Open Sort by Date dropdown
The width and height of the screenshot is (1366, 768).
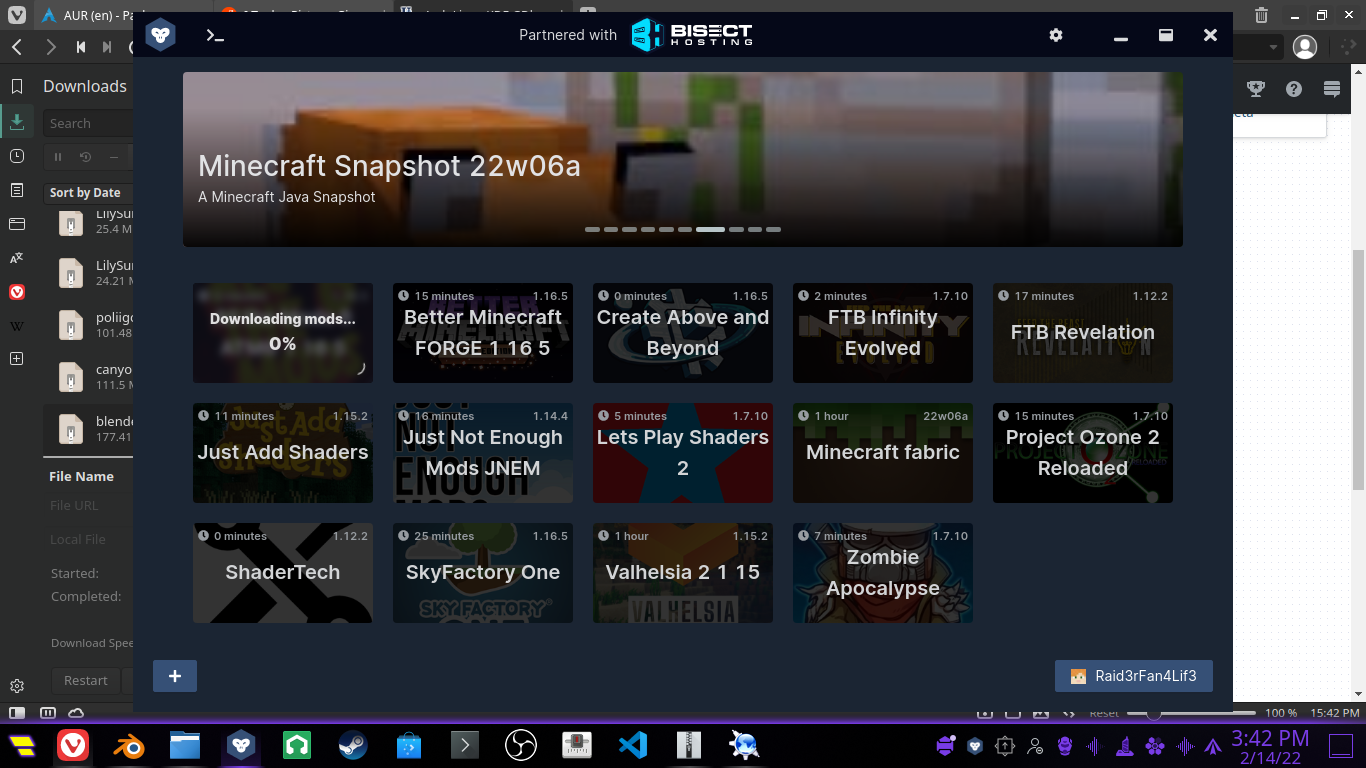pos(86,192)
